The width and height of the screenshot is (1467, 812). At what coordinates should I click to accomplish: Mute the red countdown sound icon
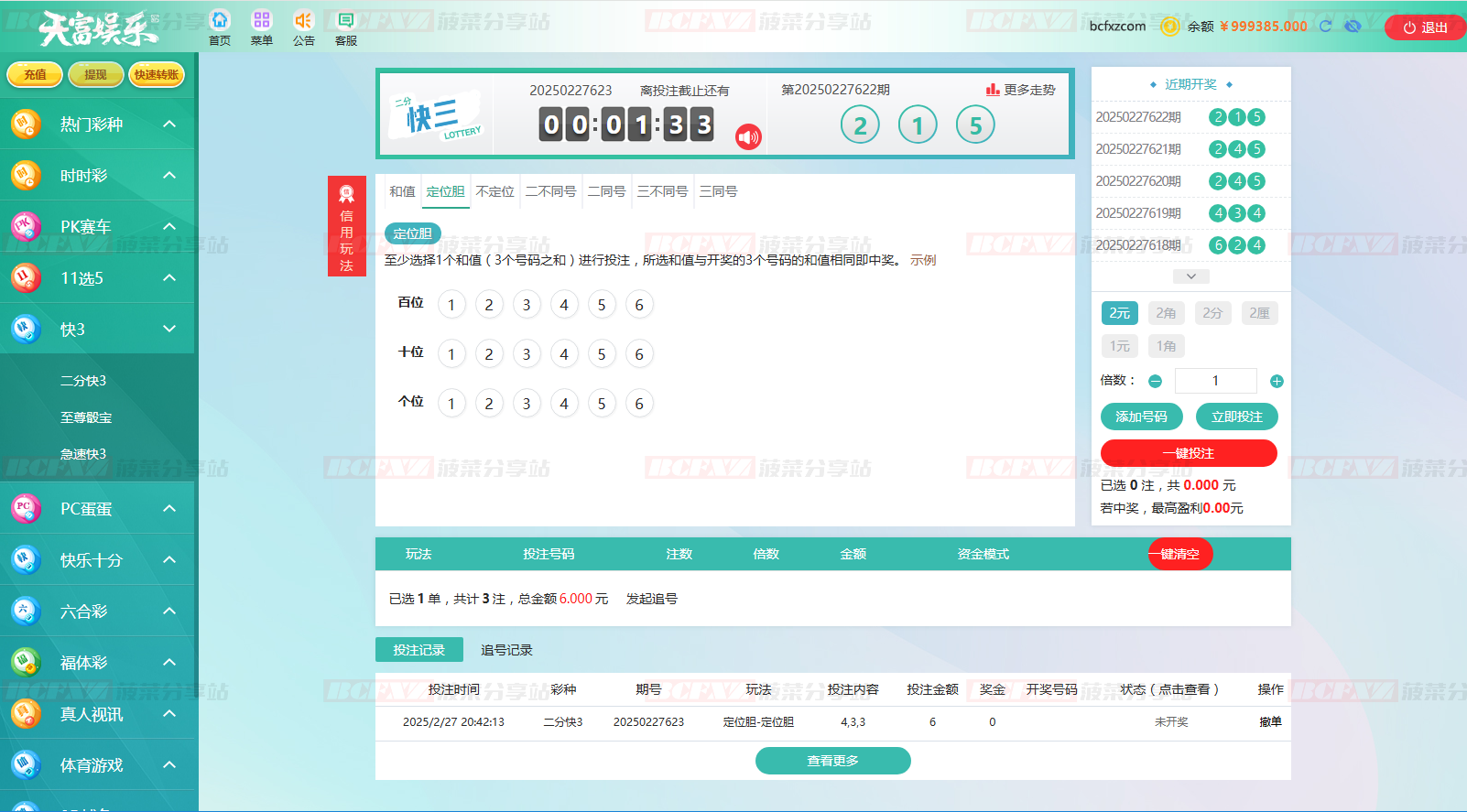(x=748, y=137)
